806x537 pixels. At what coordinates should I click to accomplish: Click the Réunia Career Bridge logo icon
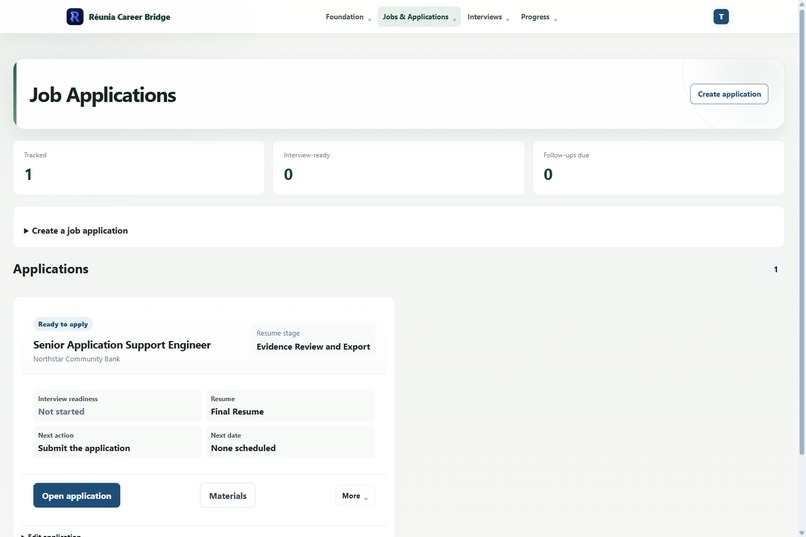[x=75, y=17]
